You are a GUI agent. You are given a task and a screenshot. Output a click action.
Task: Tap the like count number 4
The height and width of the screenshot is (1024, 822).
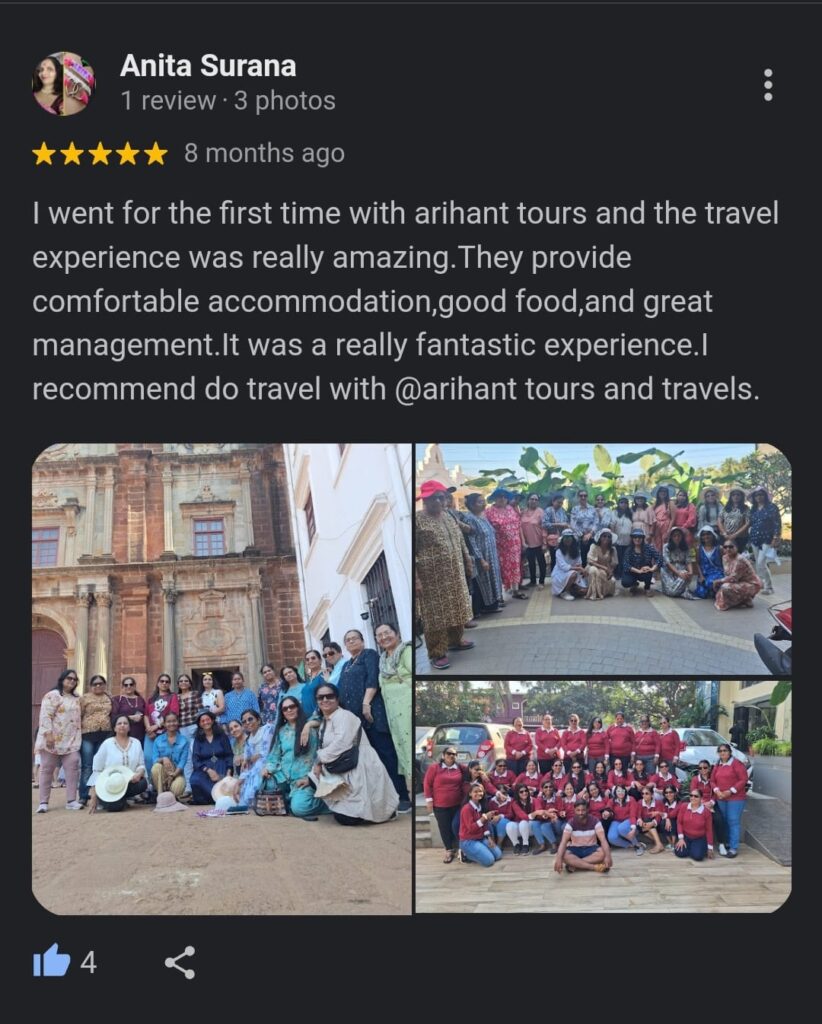coord(89,963)
